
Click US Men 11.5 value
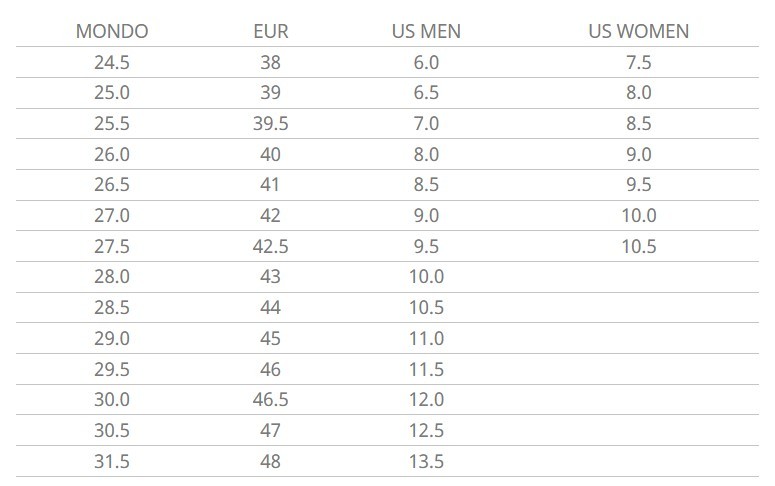pyautogui.click(x=426, y=369)
